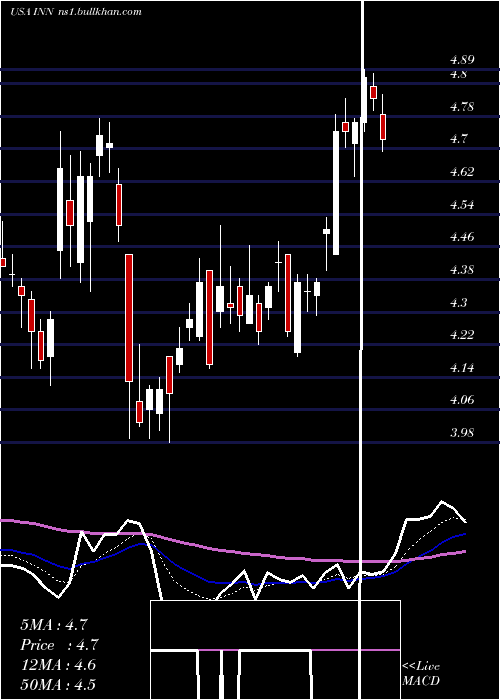Select the 4.89 price axis label
Viewport: 500px width, 700px height.
pos(462,60)
